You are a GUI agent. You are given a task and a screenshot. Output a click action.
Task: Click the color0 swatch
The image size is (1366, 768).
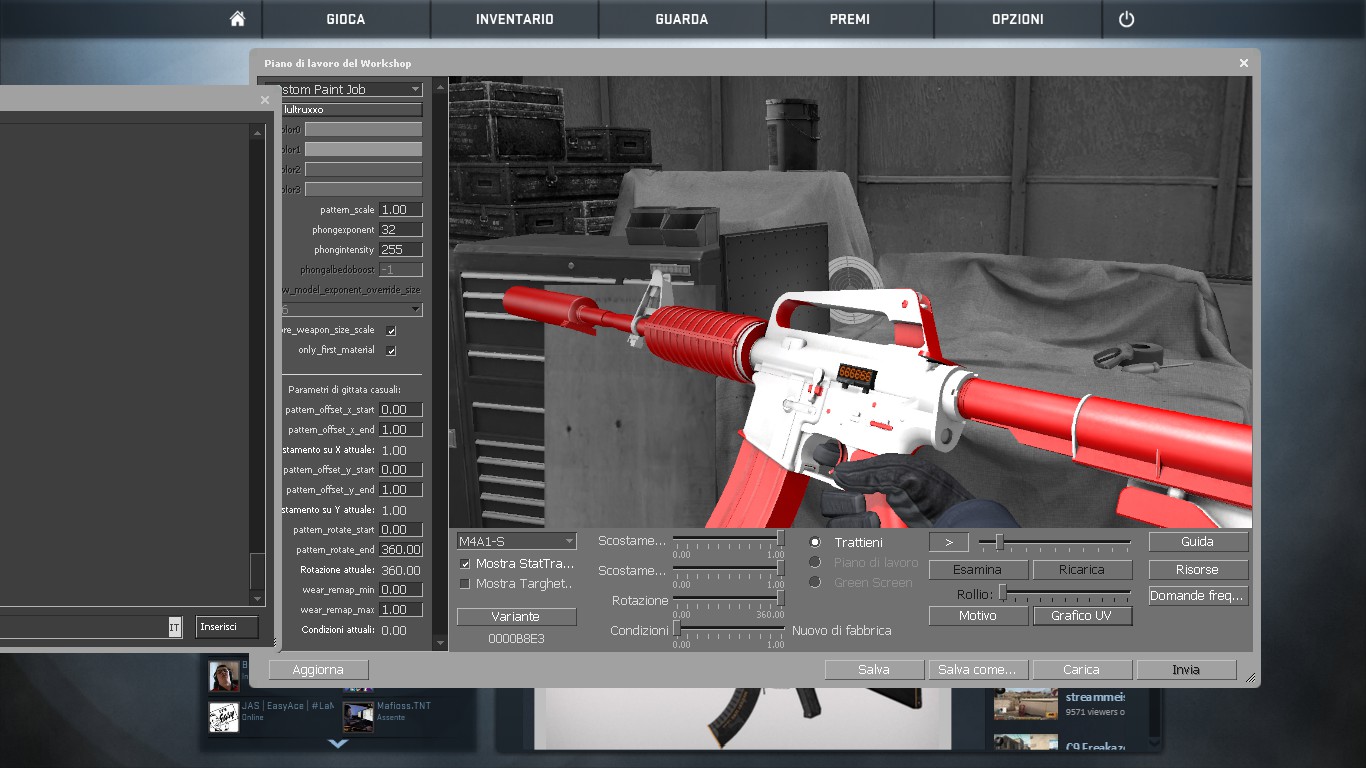[x=363, y=129]
